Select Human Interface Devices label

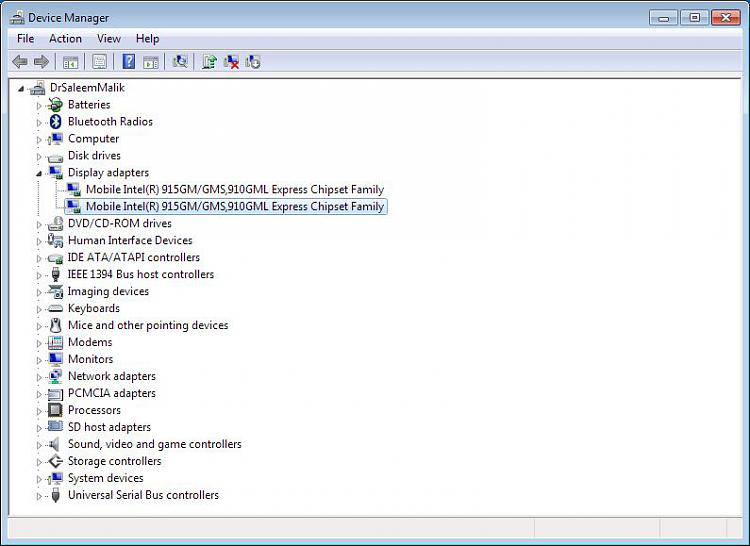130,240
